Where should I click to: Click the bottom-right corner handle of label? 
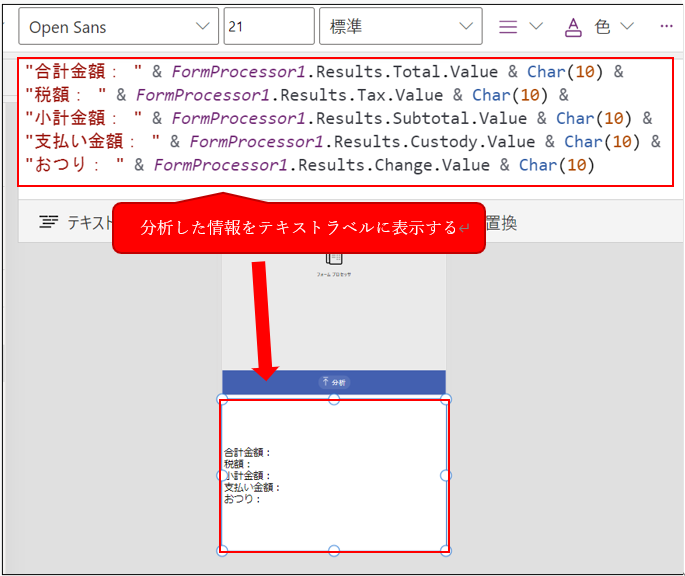446,550
